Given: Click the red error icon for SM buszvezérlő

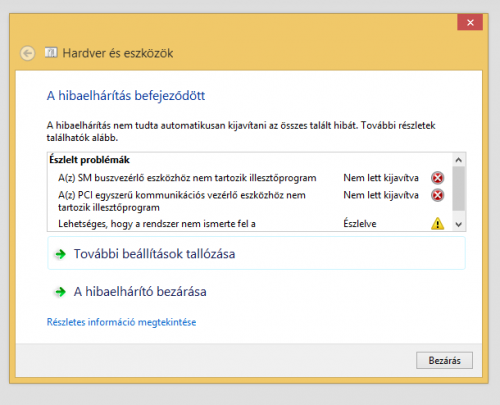Looking at the screenshot, I should pyautogui.click(x=437, y=178).
